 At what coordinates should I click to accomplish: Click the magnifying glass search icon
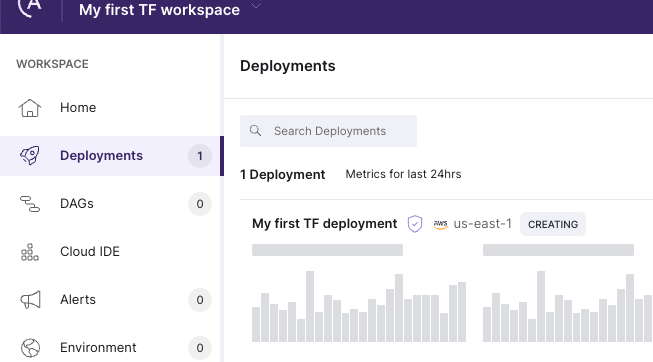pos(255,131)
